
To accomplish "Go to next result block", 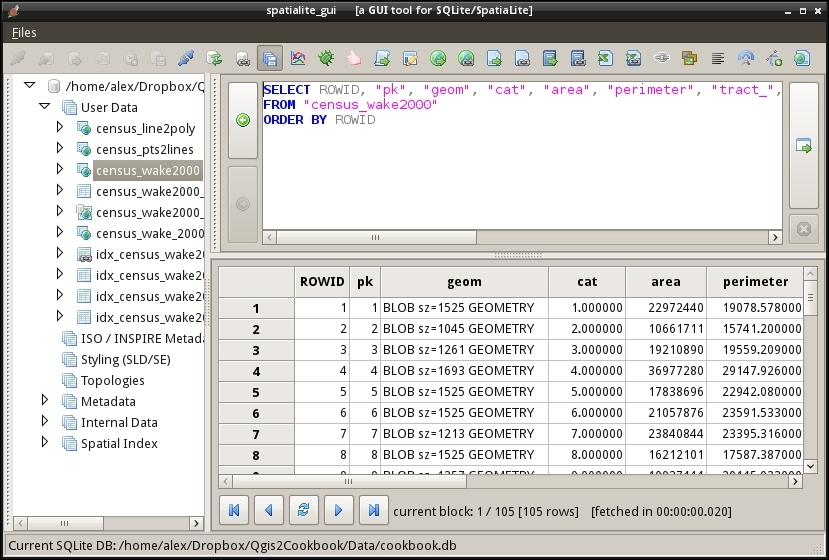I will [x=338, y=510].
